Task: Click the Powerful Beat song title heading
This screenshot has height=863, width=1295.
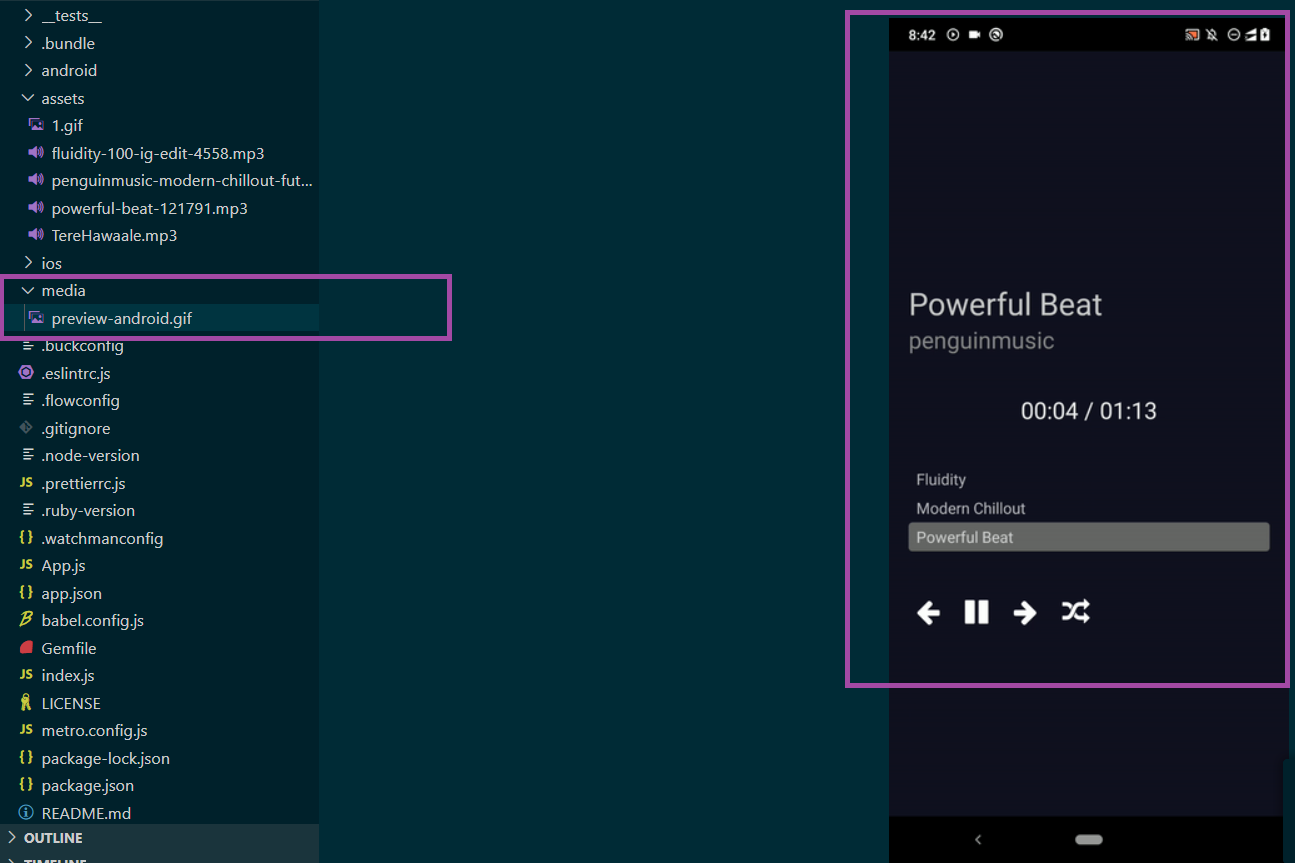Action: [x=1005, y=304]
